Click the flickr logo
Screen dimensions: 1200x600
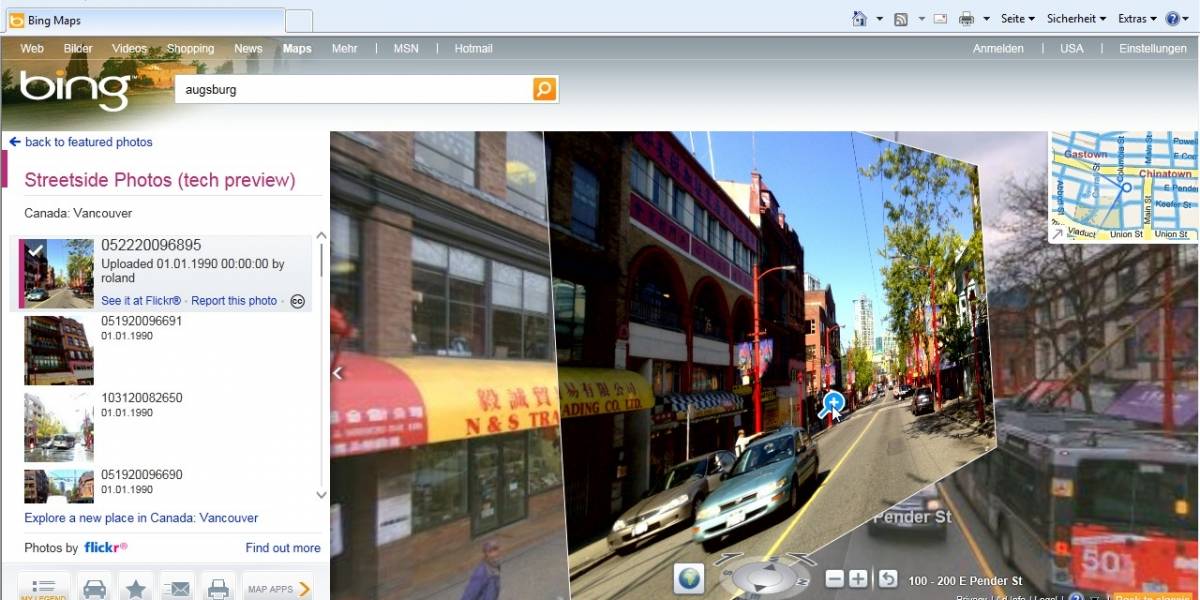(105, 548)
